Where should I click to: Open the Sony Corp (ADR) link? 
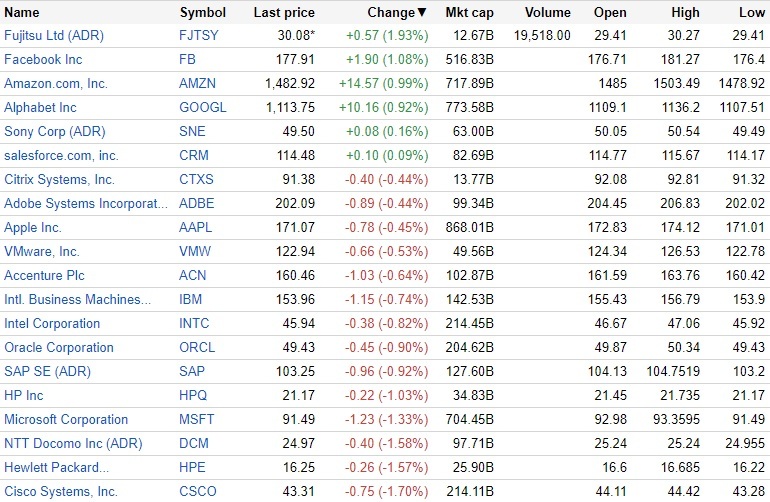coord(54,132)
